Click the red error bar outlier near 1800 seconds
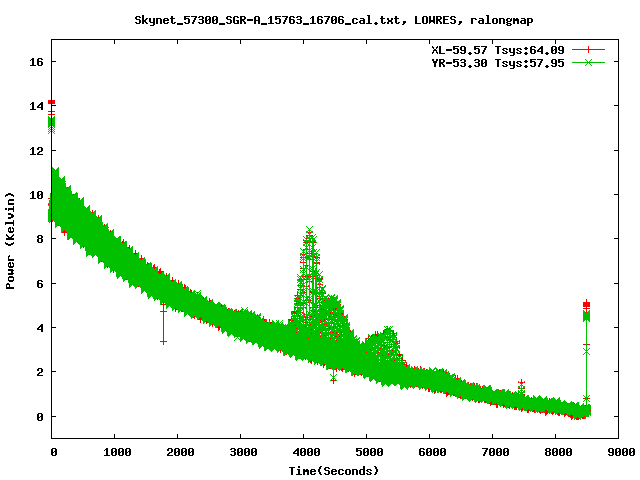This screenshot has height=480, width=640. click(163, 322)
